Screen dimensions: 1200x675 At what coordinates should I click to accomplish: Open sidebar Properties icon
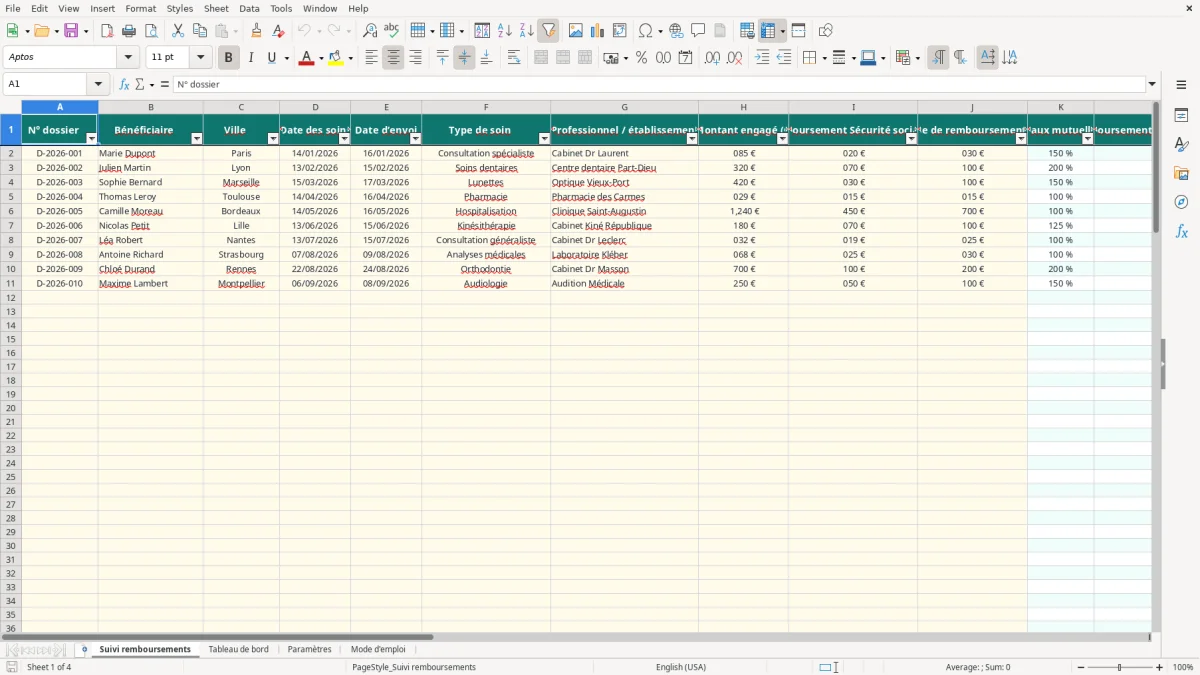click(x=1181, y=115)
